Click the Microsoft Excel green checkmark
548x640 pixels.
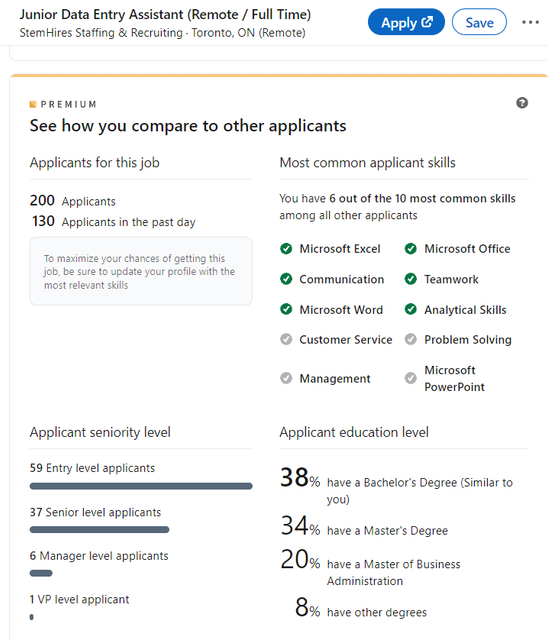coord(286,249)
